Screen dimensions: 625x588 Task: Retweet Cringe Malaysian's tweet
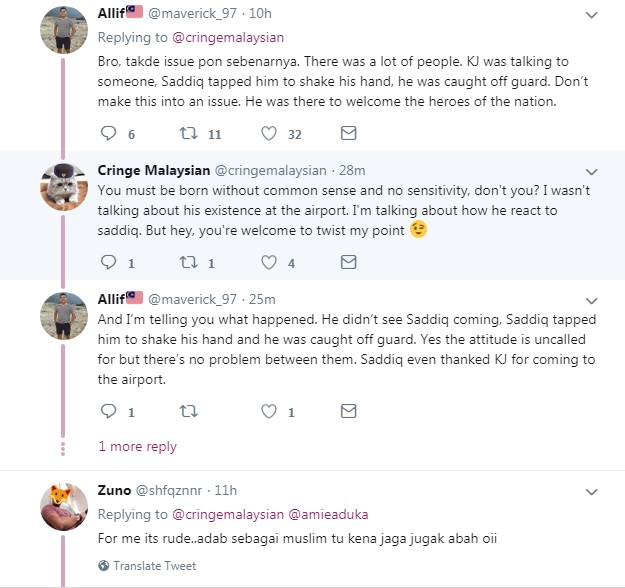[x=187, y=263]
